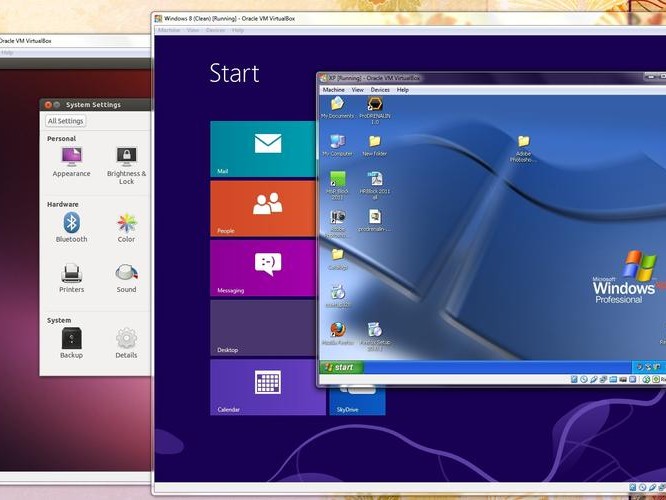
Task: Click the "Hardware" section heading
Action: pyautogui.click(x=62, y=204)
